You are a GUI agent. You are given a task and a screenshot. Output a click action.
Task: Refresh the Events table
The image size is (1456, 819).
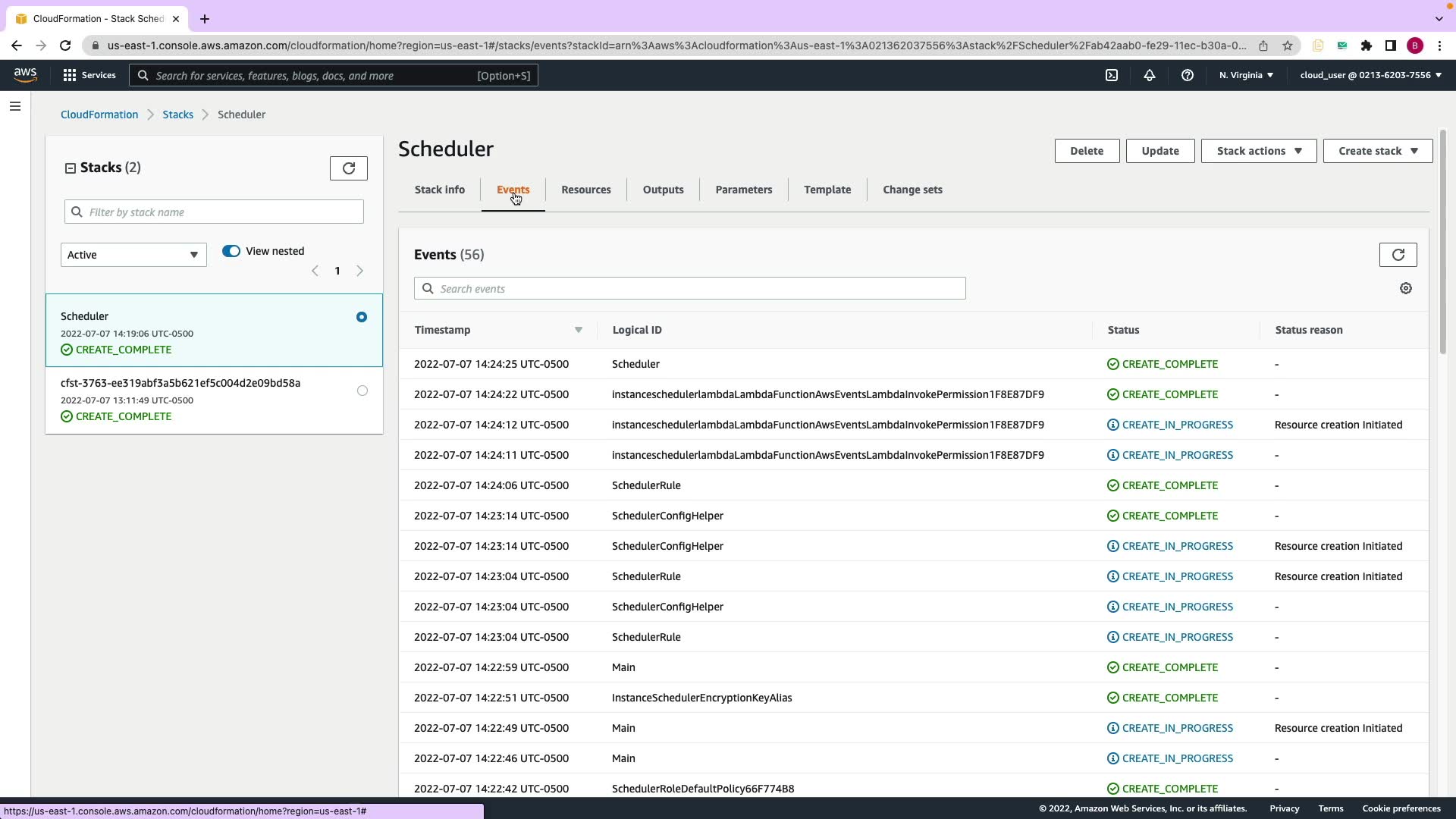pos(1398,255)
